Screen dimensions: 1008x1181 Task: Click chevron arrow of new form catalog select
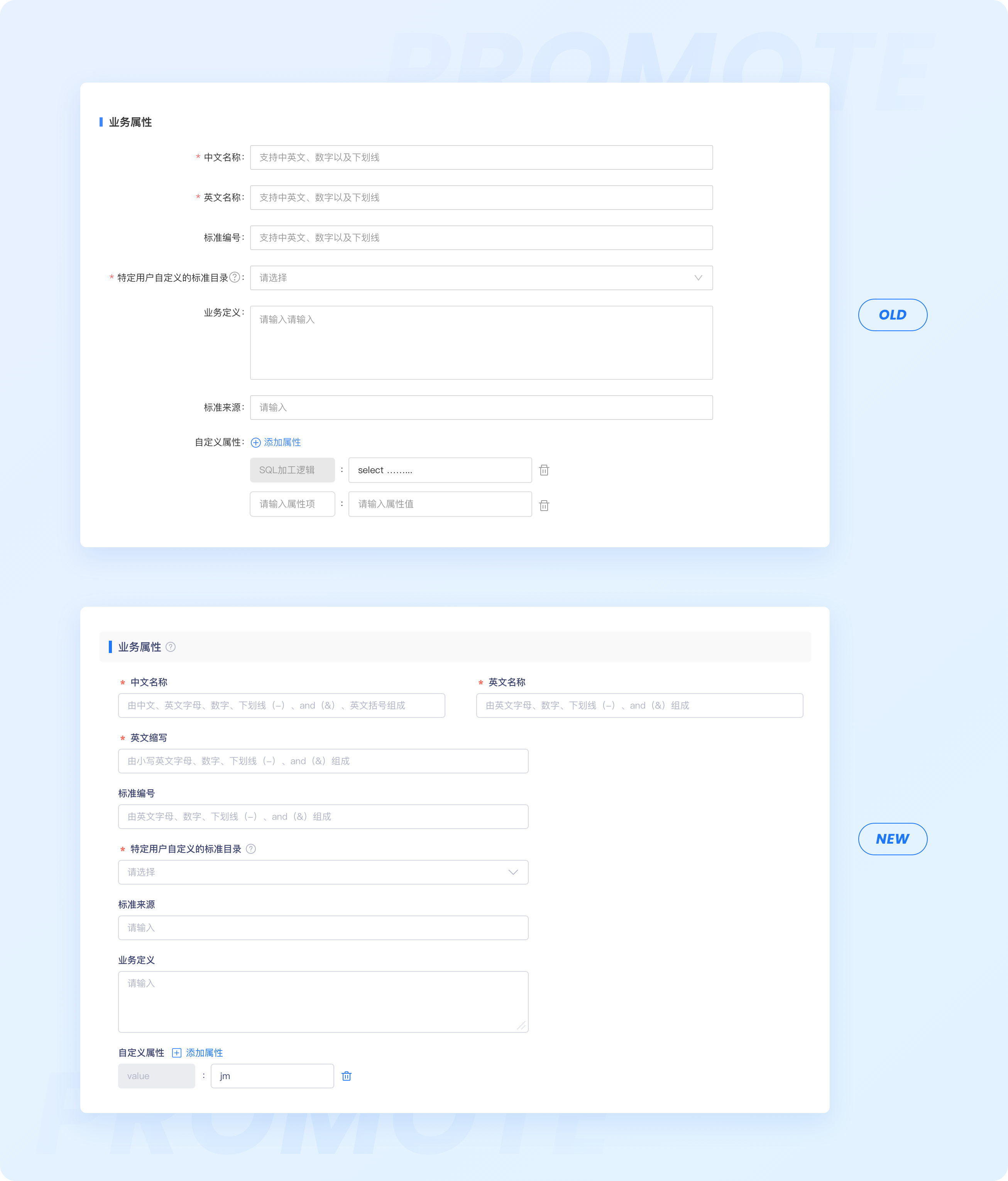tap(513, 873)
